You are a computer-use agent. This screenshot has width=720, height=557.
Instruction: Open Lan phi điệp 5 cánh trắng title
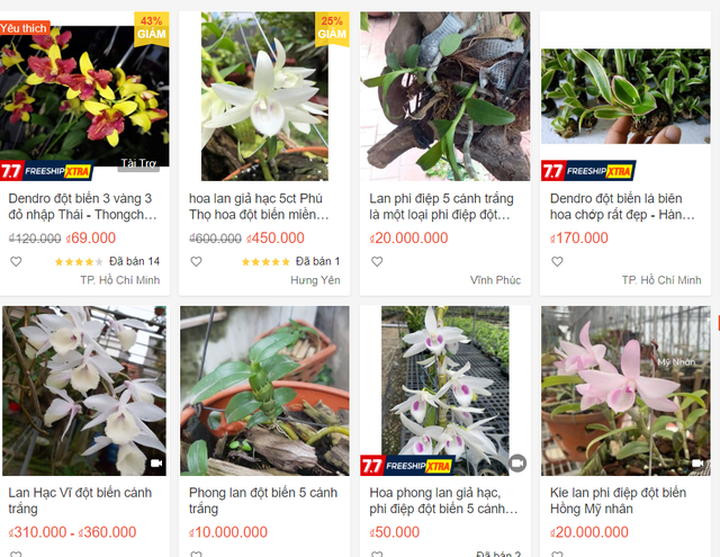441,207
